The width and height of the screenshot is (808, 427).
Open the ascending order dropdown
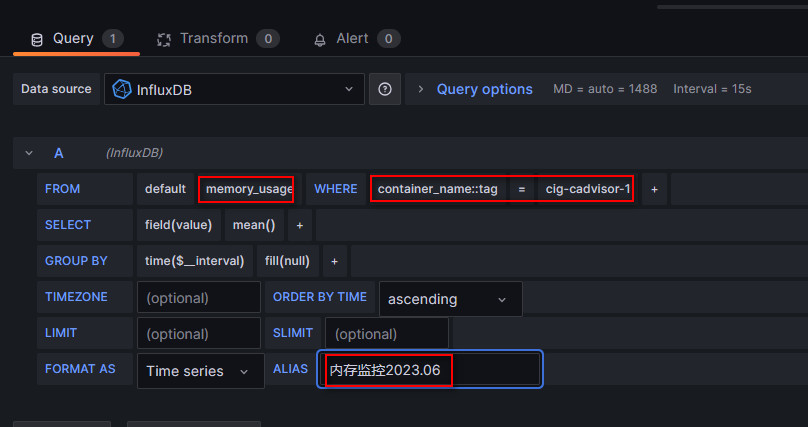[450, 299]
